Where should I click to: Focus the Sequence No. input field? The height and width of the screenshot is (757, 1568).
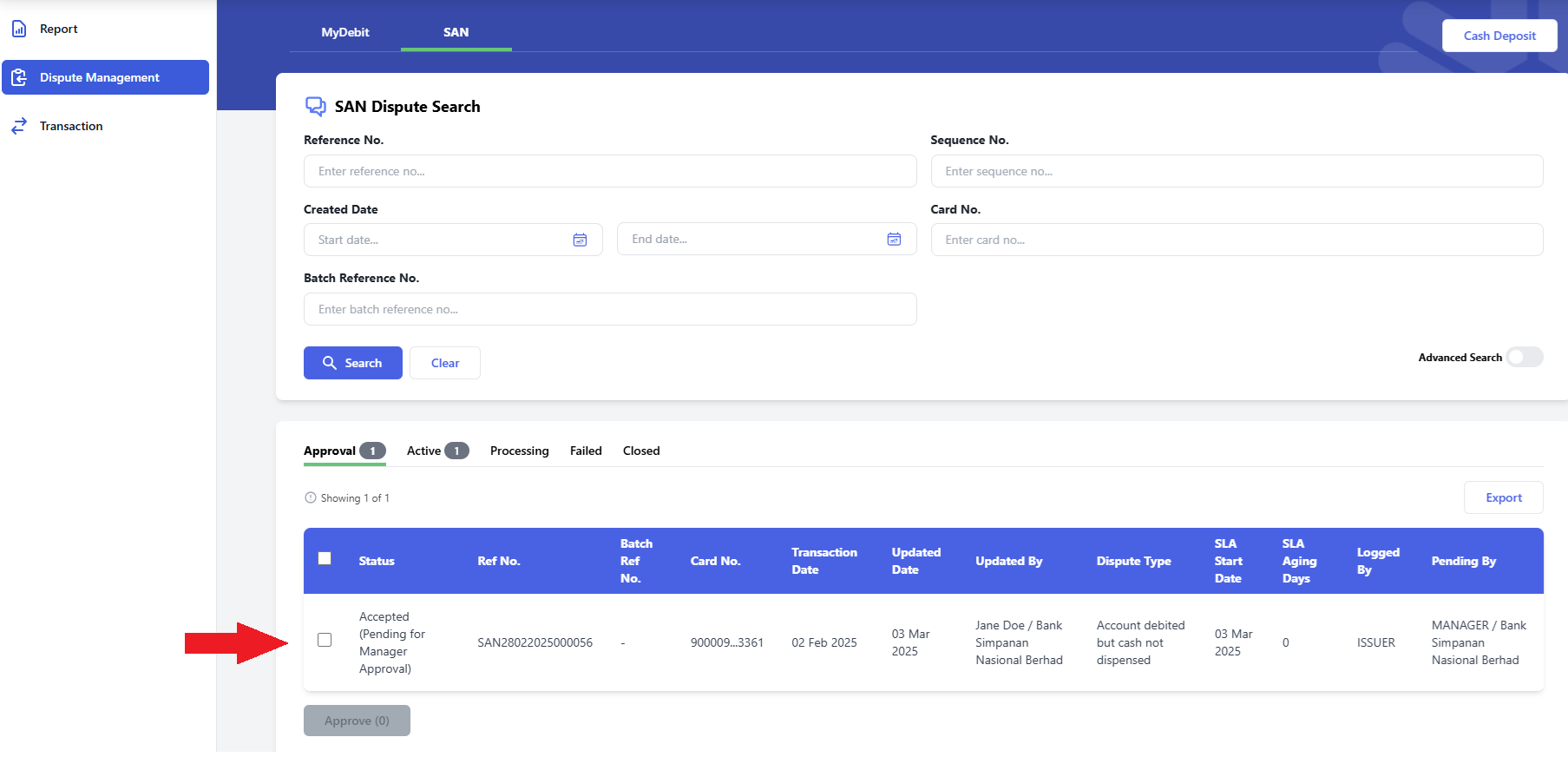click(1237, 171)
